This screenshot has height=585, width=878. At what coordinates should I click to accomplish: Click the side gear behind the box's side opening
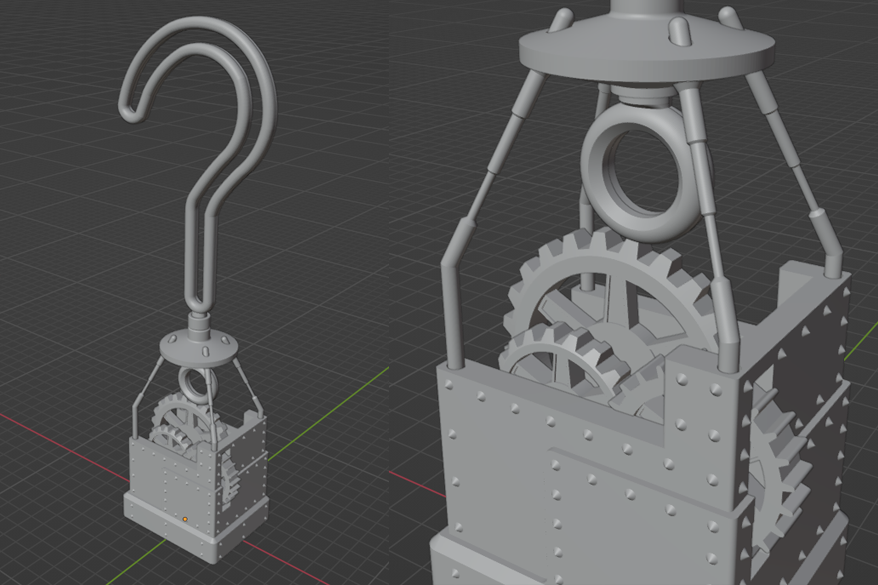coord(776,476)
